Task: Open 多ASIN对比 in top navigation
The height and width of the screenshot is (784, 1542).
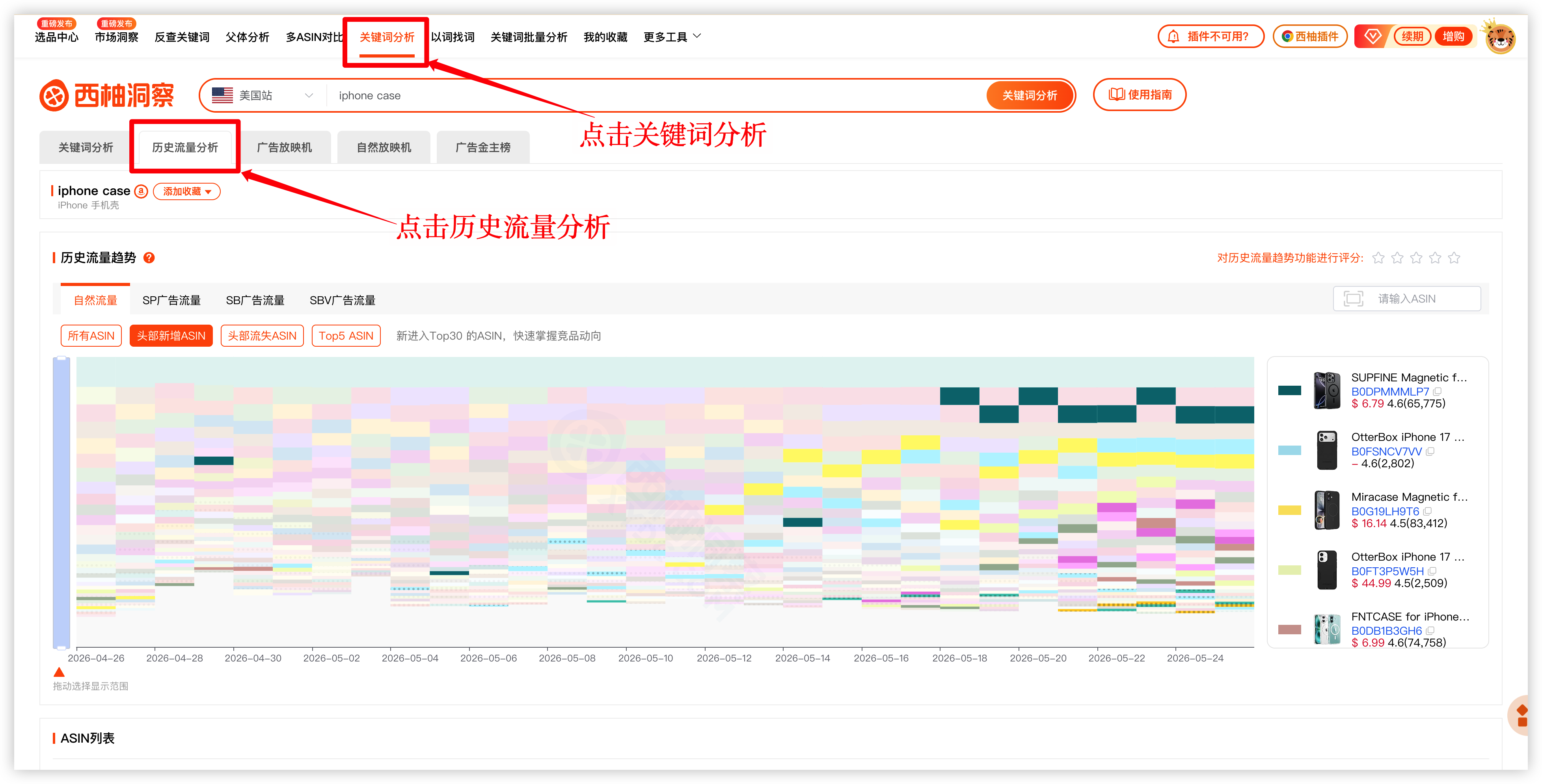Action: click(314, 37)
